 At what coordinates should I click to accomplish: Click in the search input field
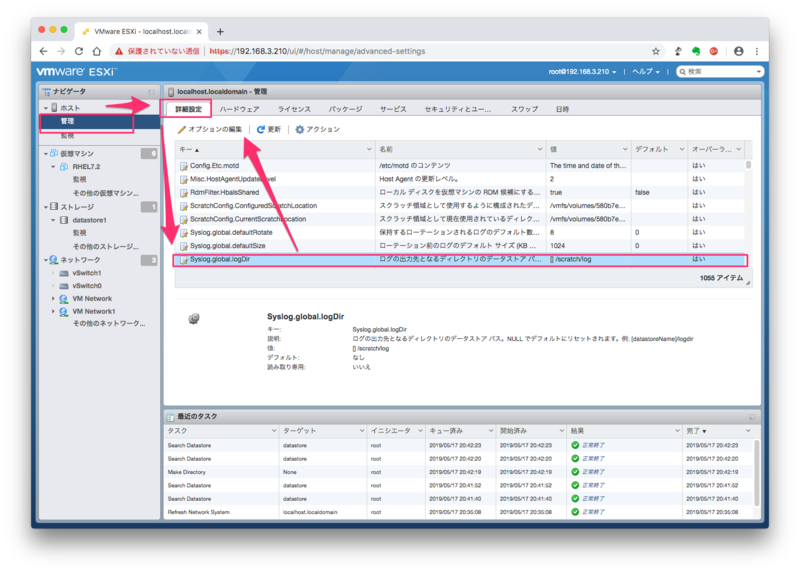click(720, 71)
